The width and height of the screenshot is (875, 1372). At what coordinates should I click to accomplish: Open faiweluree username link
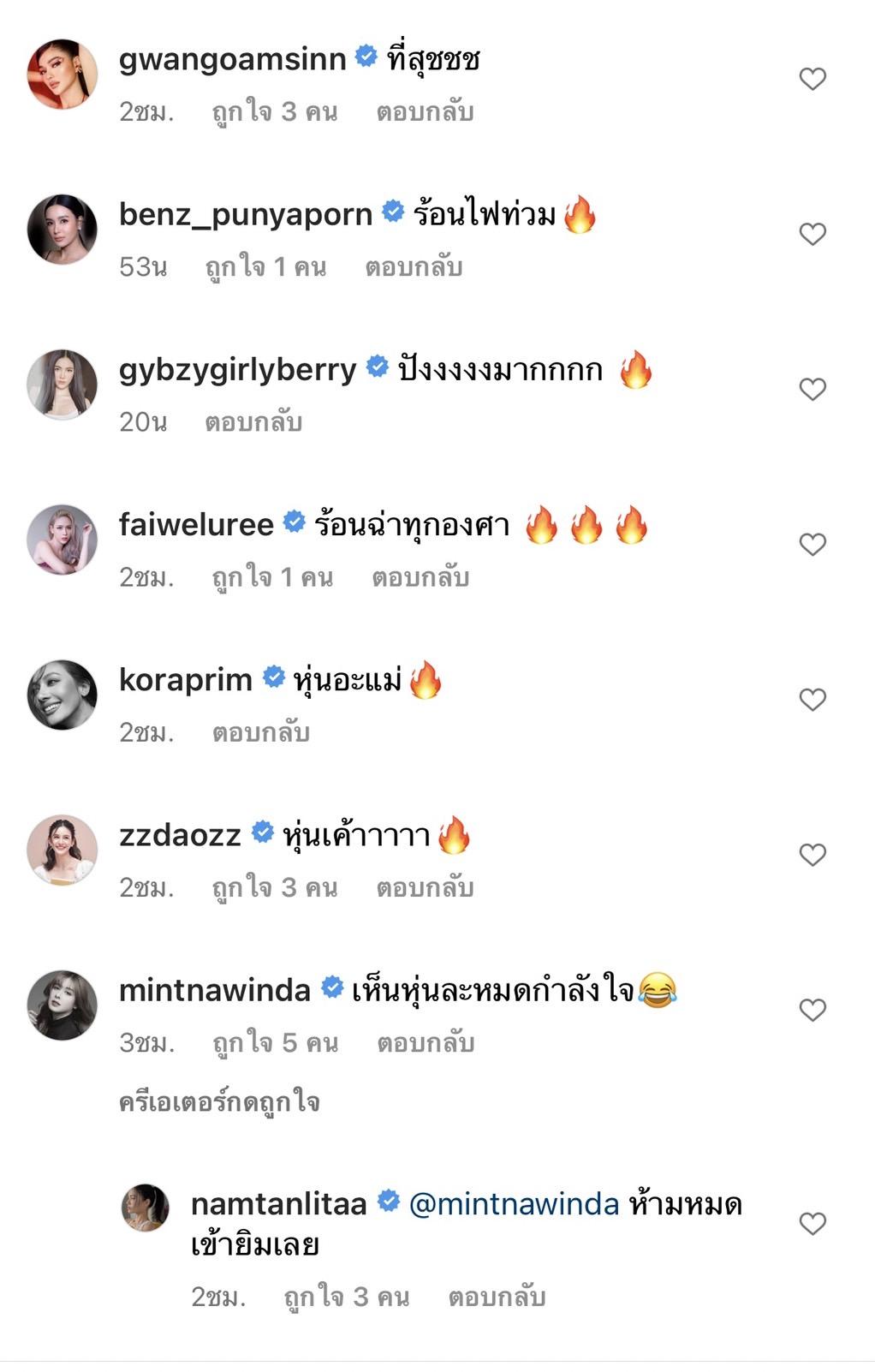pyautogui.click(x=196, y=524)
